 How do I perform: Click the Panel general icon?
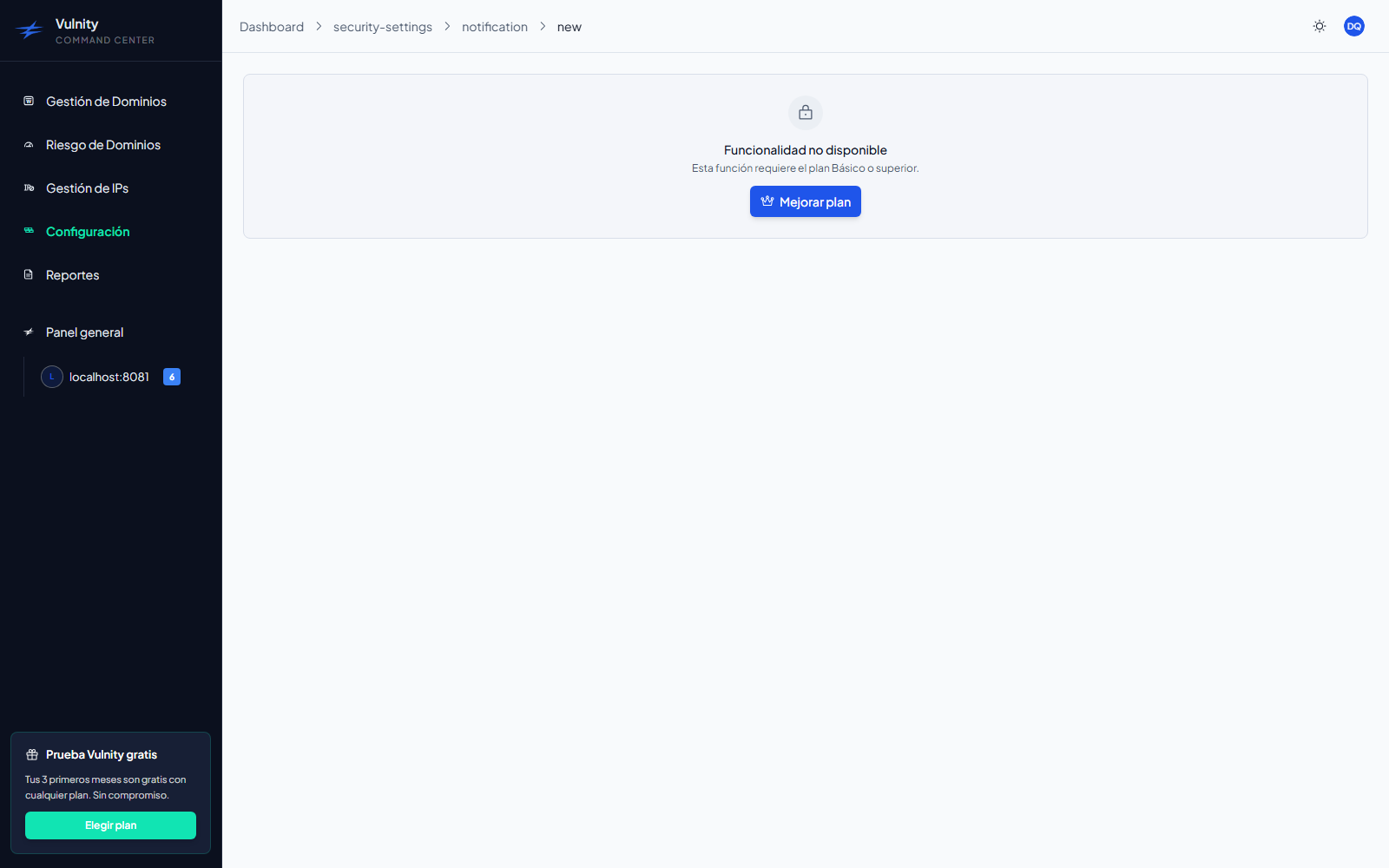point(29,332)
